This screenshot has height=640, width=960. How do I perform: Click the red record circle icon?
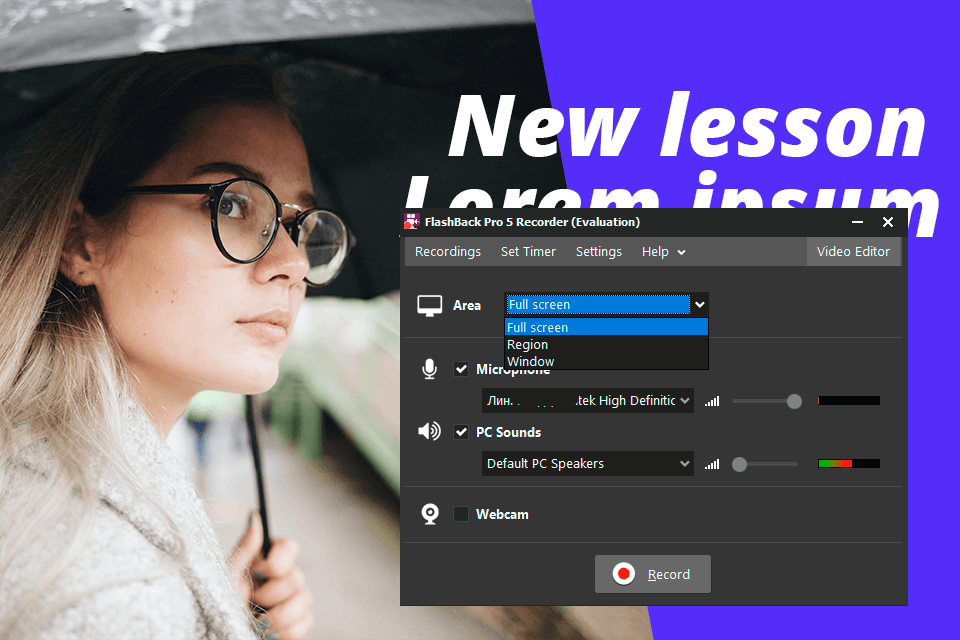[624, 574]
